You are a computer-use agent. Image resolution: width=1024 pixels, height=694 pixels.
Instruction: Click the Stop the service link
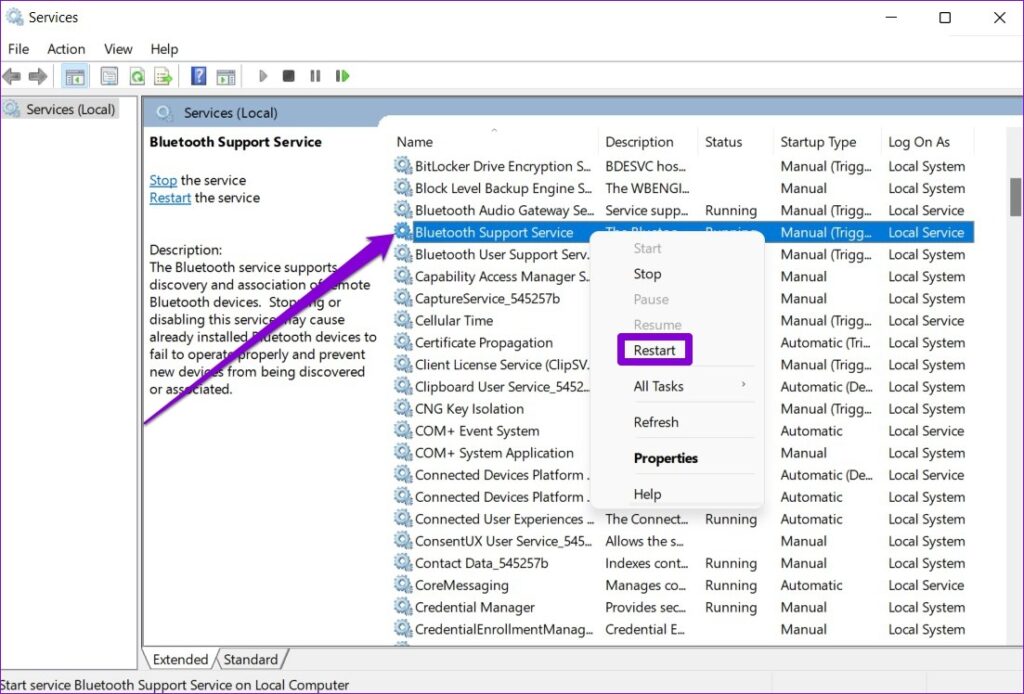pos(163,180)
